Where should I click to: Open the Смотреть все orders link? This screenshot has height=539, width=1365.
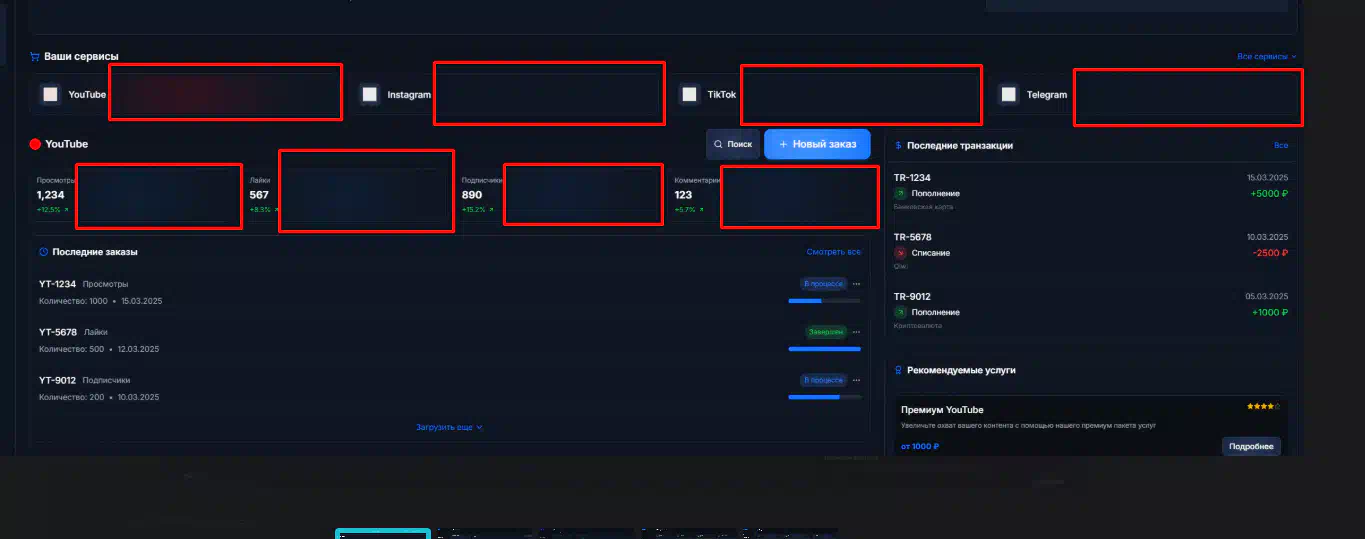[833, 252]
